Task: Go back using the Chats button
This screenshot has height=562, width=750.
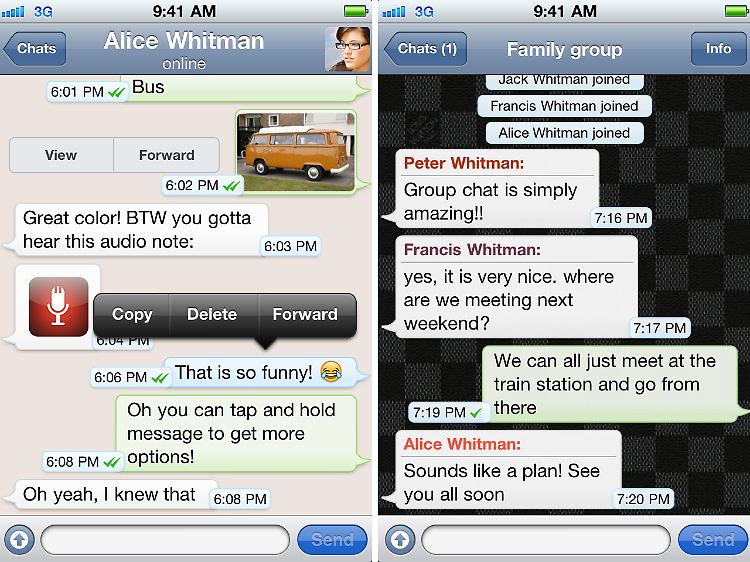Action: pyautogui.click(x=34, y=49)
